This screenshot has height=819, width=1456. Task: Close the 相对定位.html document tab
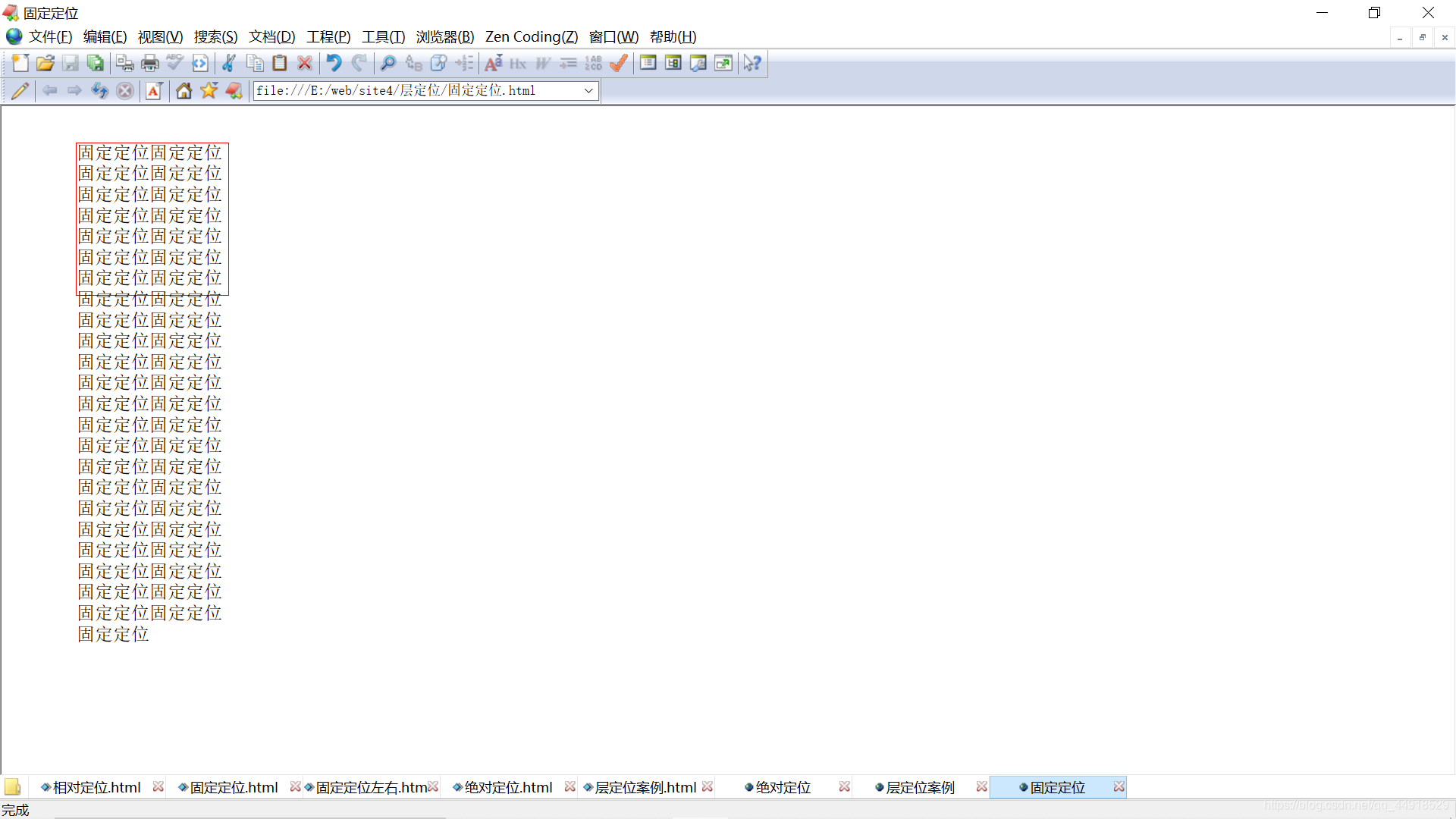coord(158,787)
